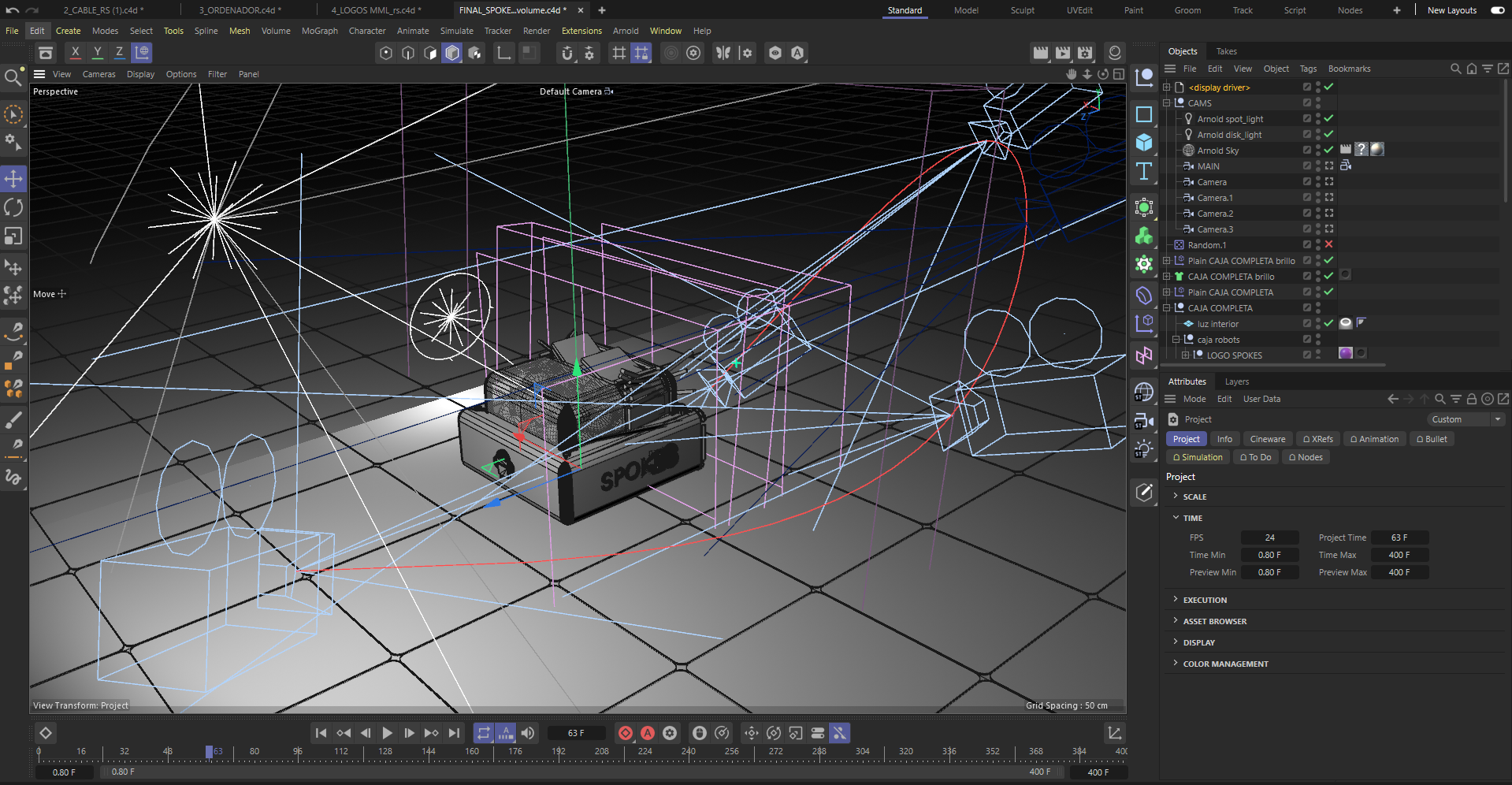
Task: Pick the Scale tool
Action: pyautogui.click(x=13, y=236)
